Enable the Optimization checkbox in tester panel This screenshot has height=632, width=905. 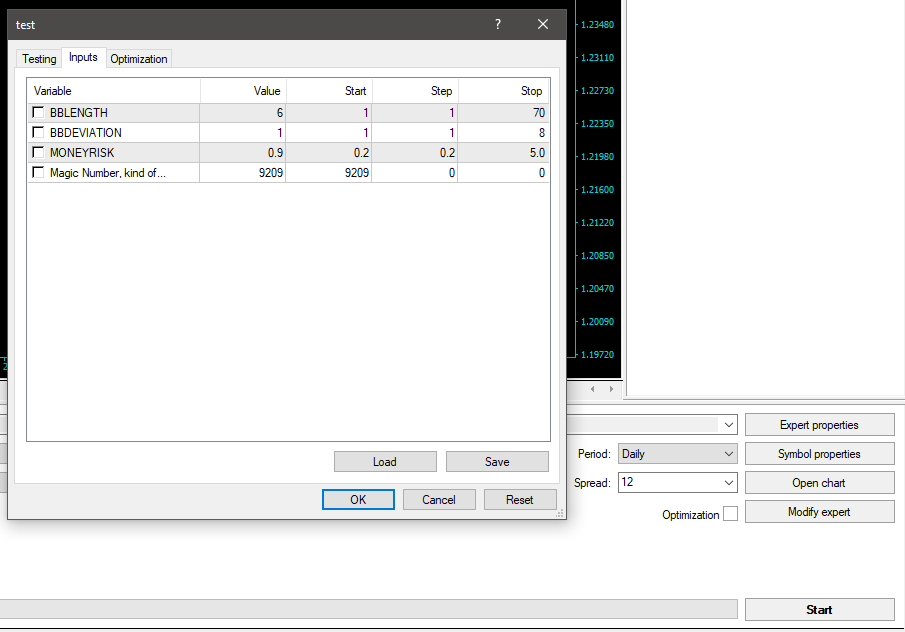[x=730, y=514]
